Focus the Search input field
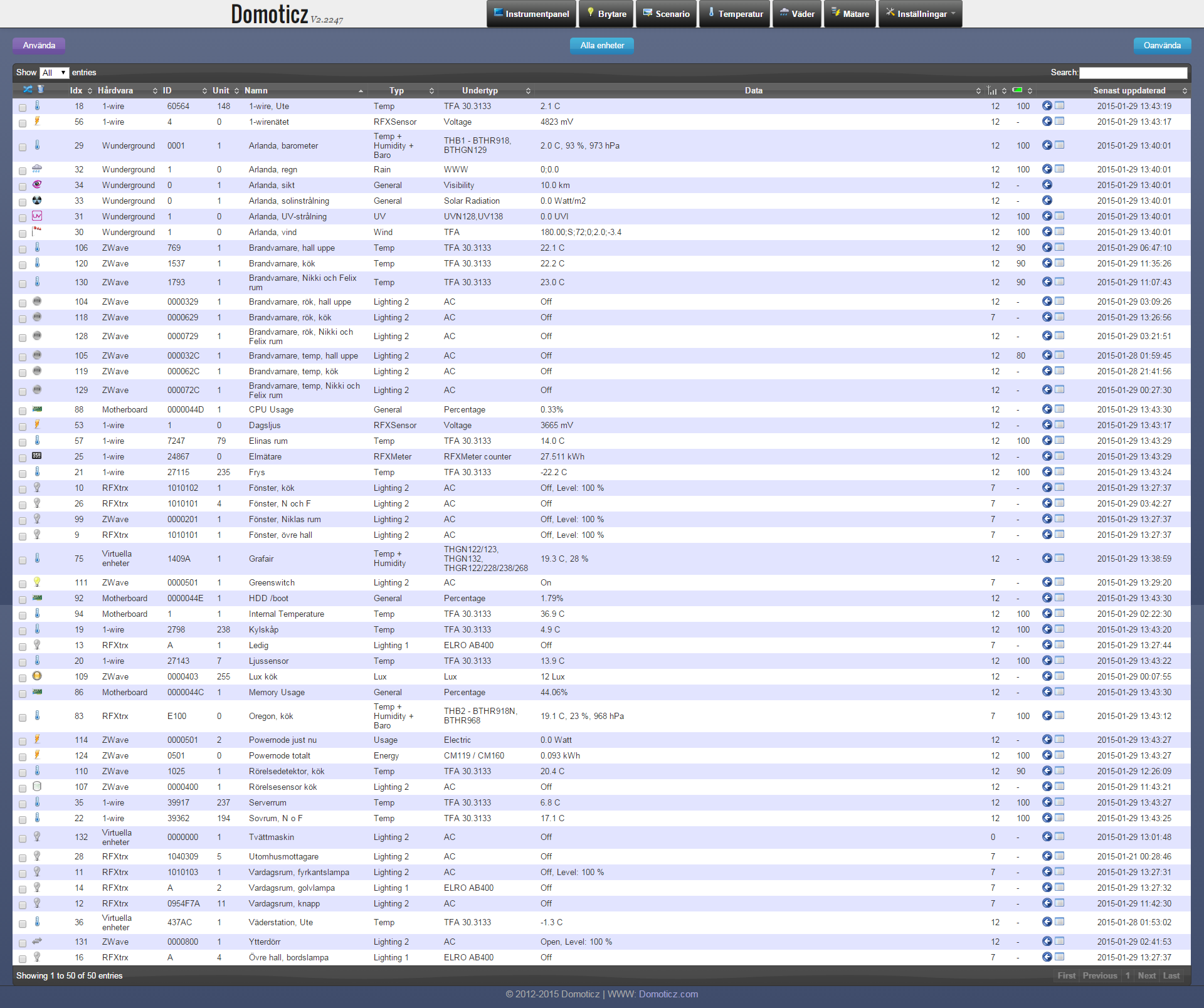The height and width of the screenshot is (1008, 1204). [x=1133, y=73]
